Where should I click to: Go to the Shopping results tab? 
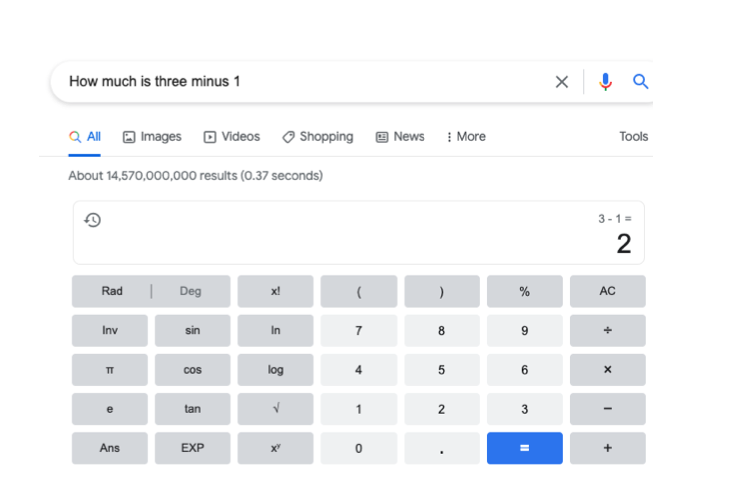click(317, 137)
